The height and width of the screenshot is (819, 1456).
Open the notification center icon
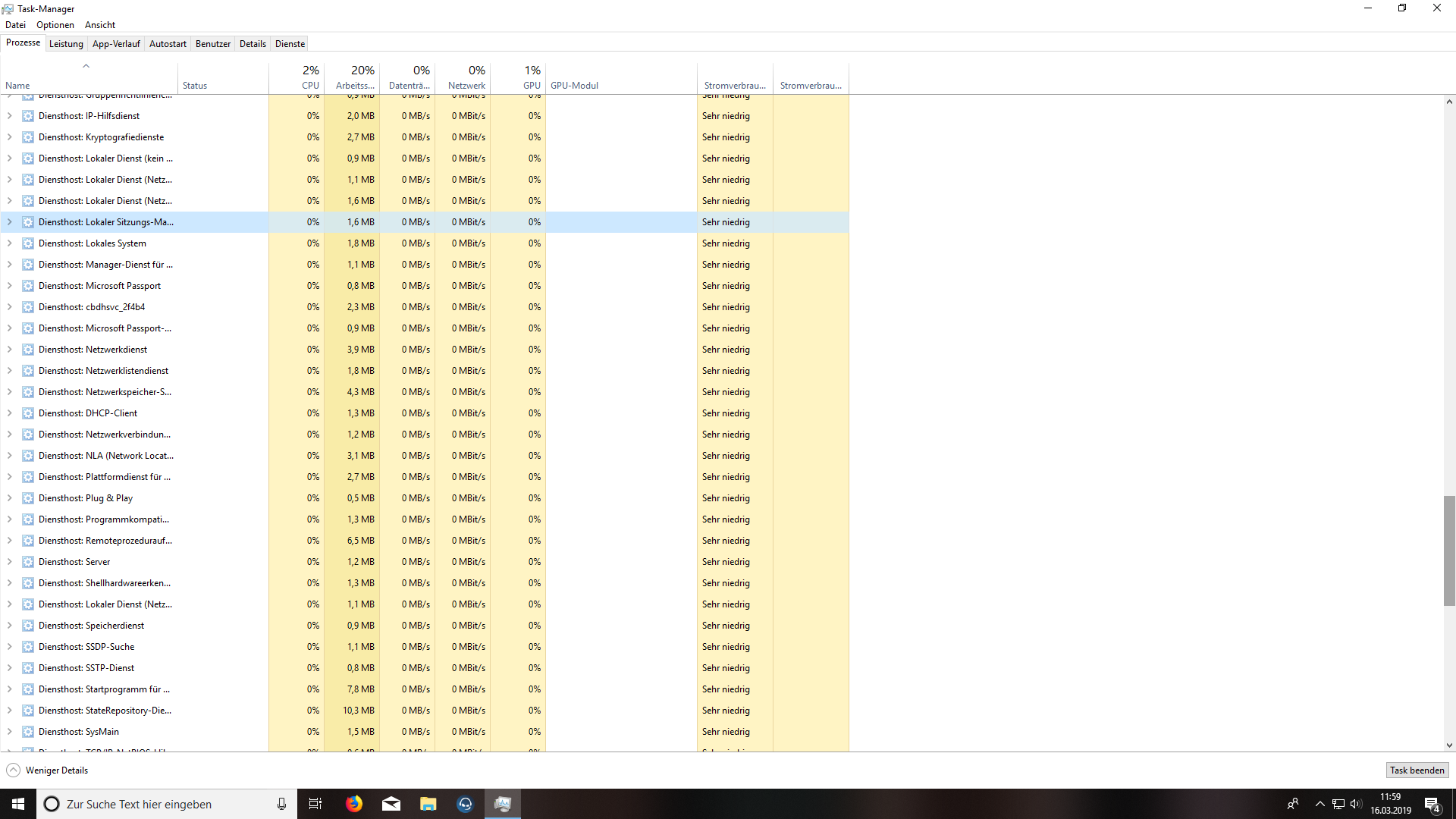(x=1432, y=804)
